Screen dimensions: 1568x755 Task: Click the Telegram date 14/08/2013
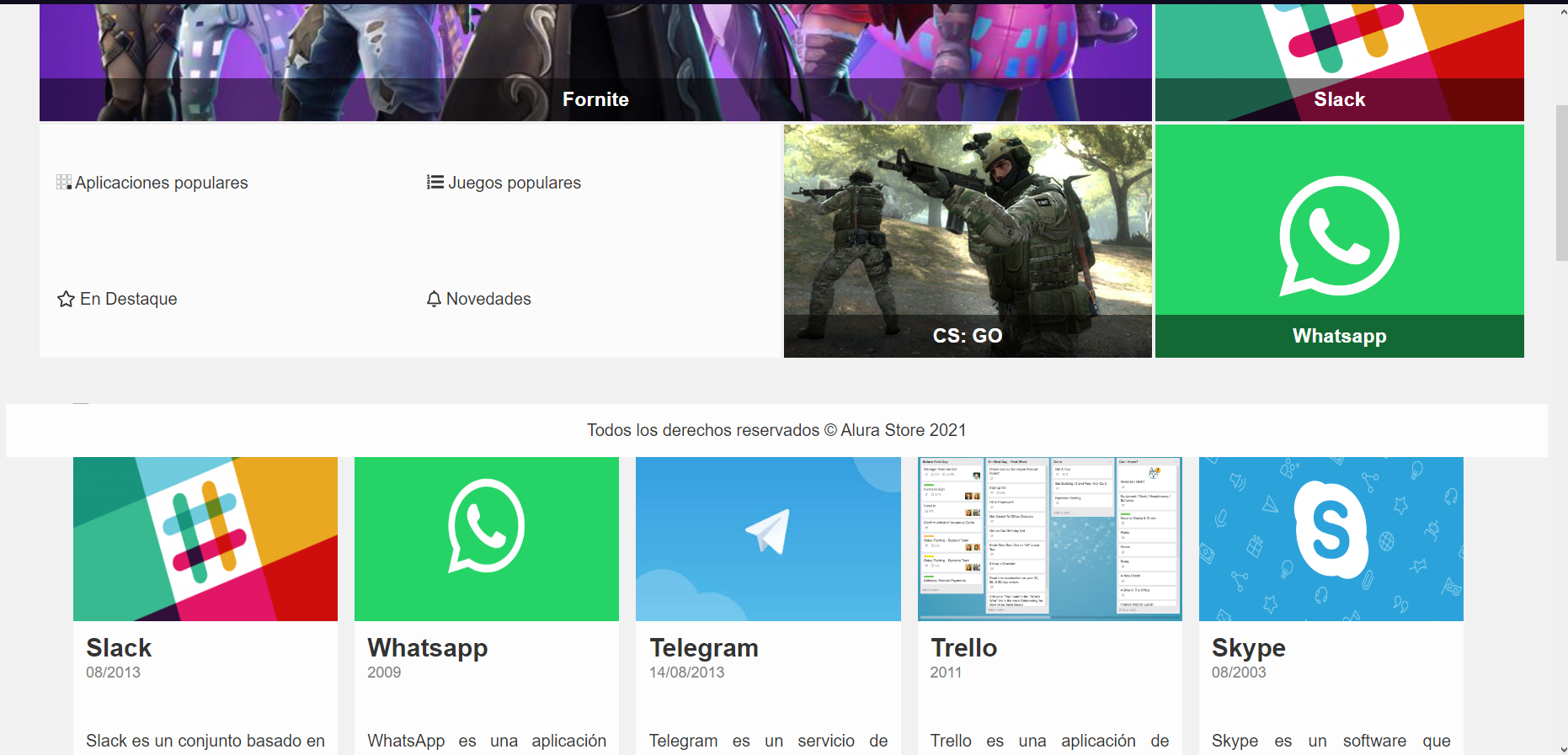pyautogui.click(x=687, y=673)
